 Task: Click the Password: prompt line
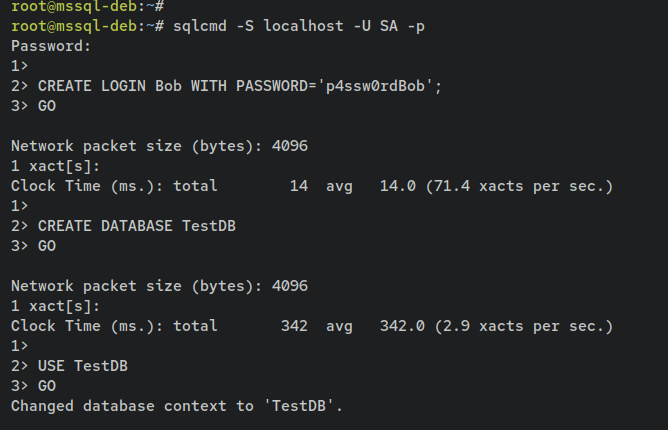[50, 45]
